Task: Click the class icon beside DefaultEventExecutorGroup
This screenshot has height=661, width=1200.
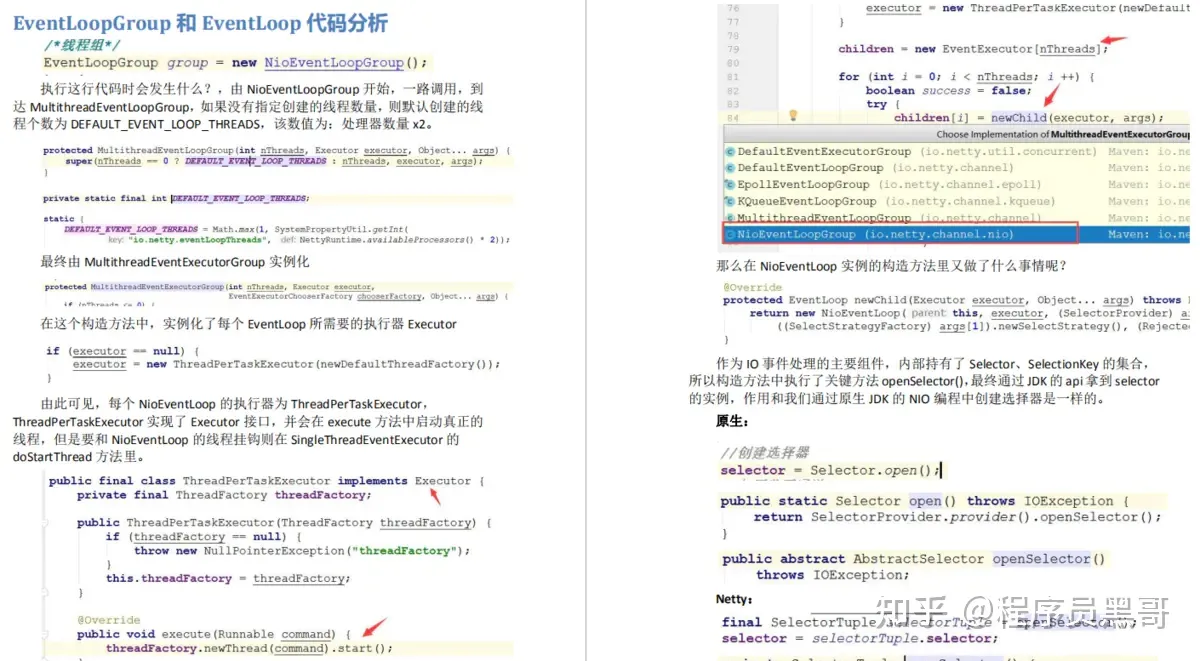Action: pos(731,152)
